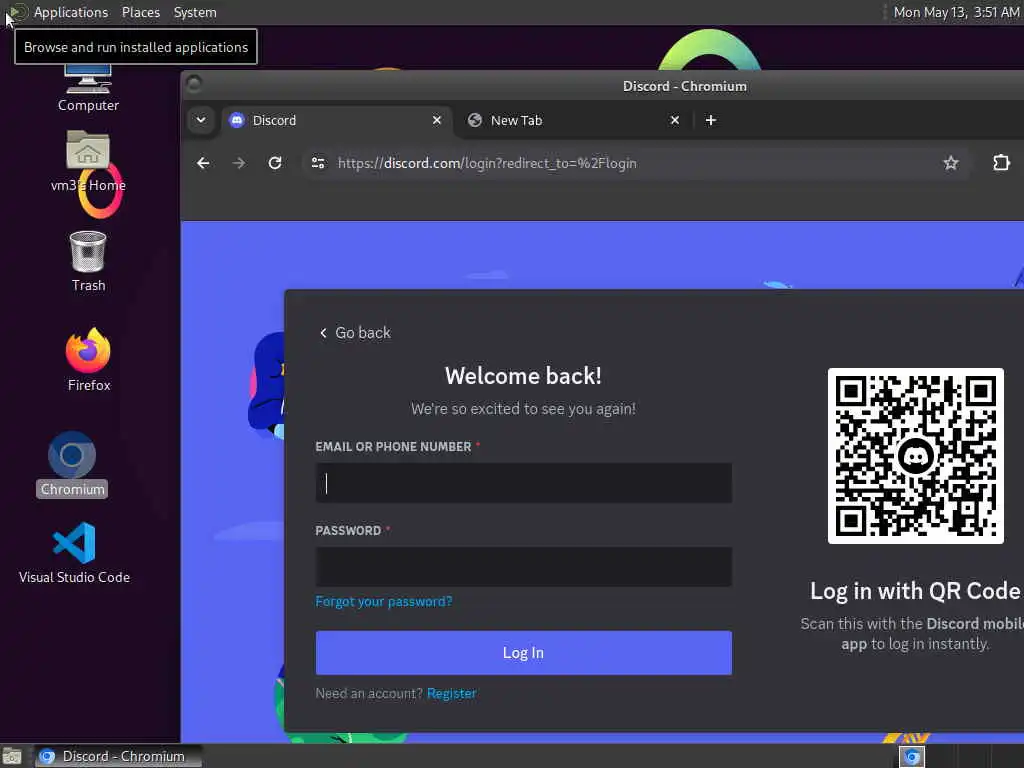Click the Chromium workspace icon in bottom panel
The height and width of the screenshot is (768, 1024).
point(912,757)
